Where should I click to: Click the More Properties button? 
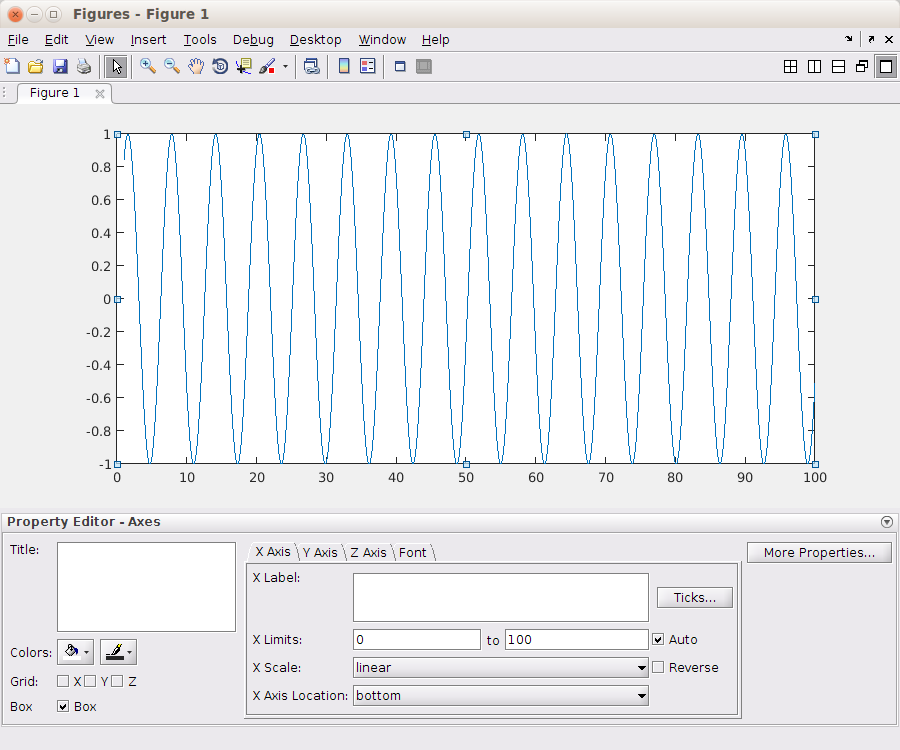click(x=818, y=552)
